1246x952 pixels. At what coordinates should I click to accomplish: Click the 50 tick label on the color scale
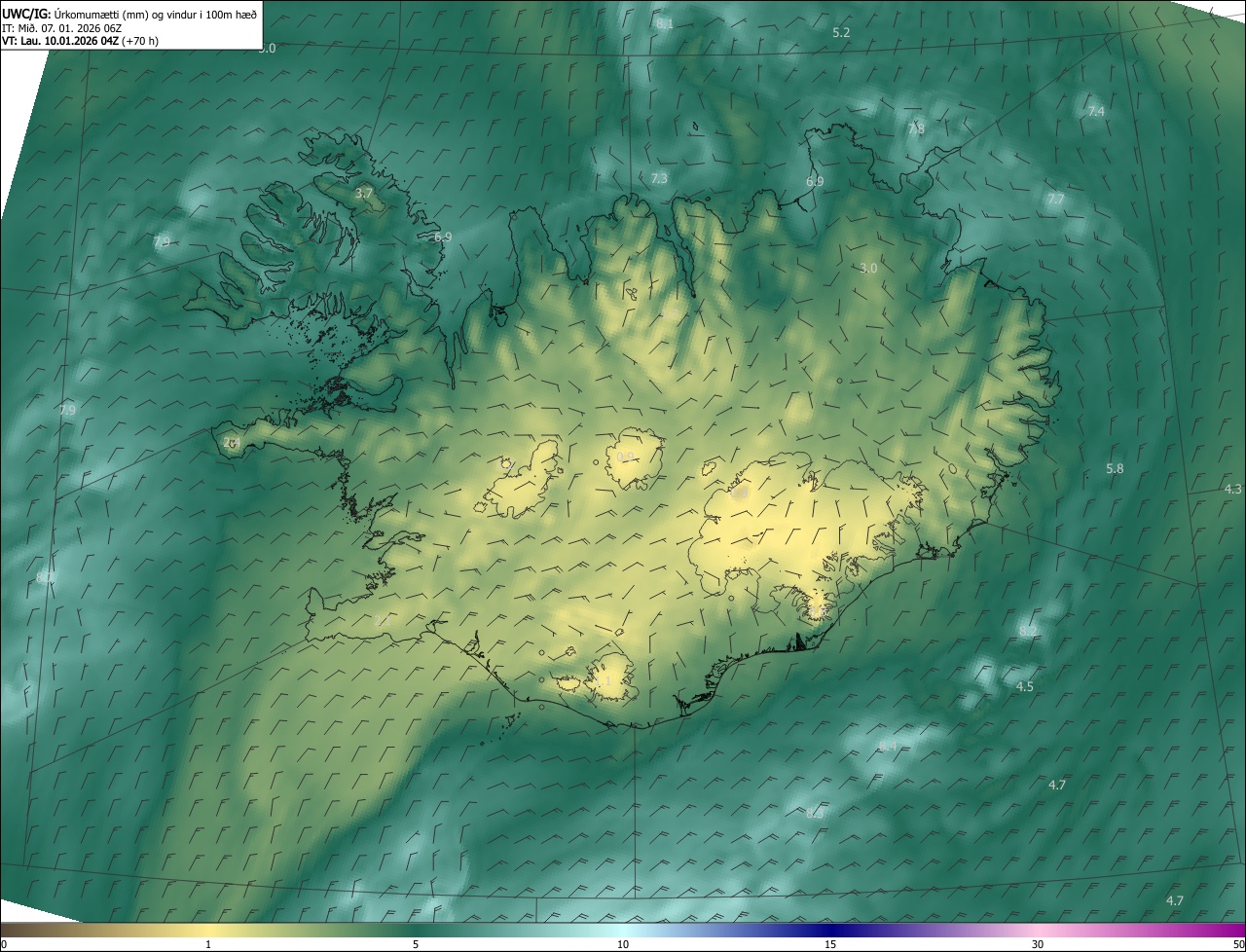click(1238, 944)
